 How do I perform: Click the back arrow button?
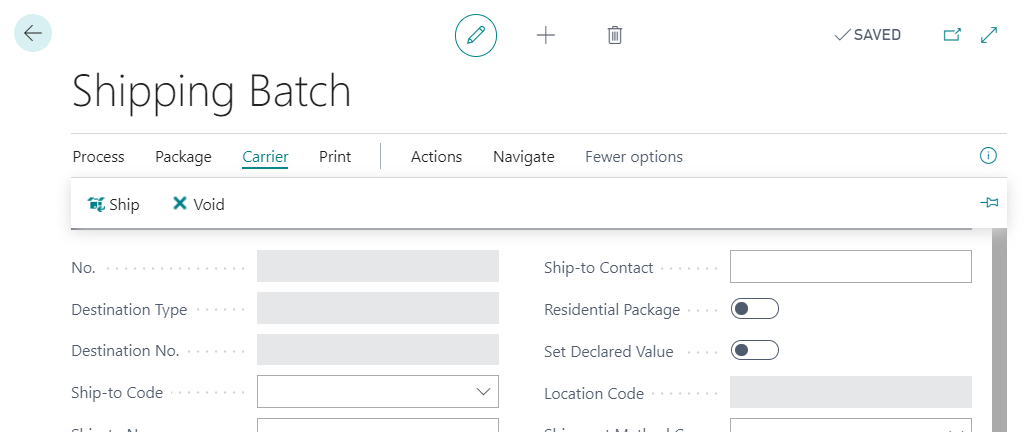click(33, 33)
